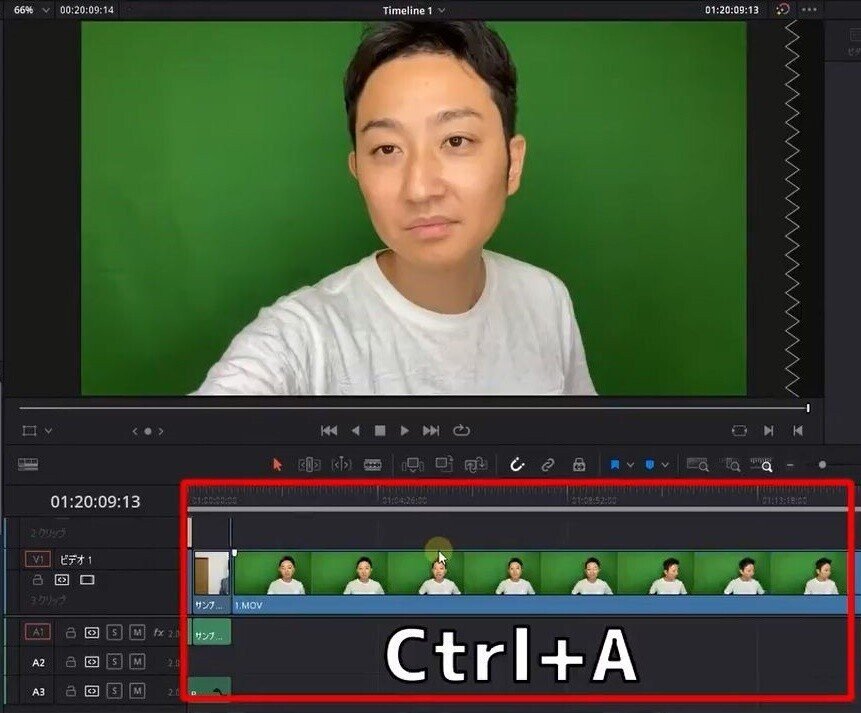Click the 00:20:09:14 duration timecode
Image resolution: width=861 pixels, height=713 pixels.
tap(87, 10)
